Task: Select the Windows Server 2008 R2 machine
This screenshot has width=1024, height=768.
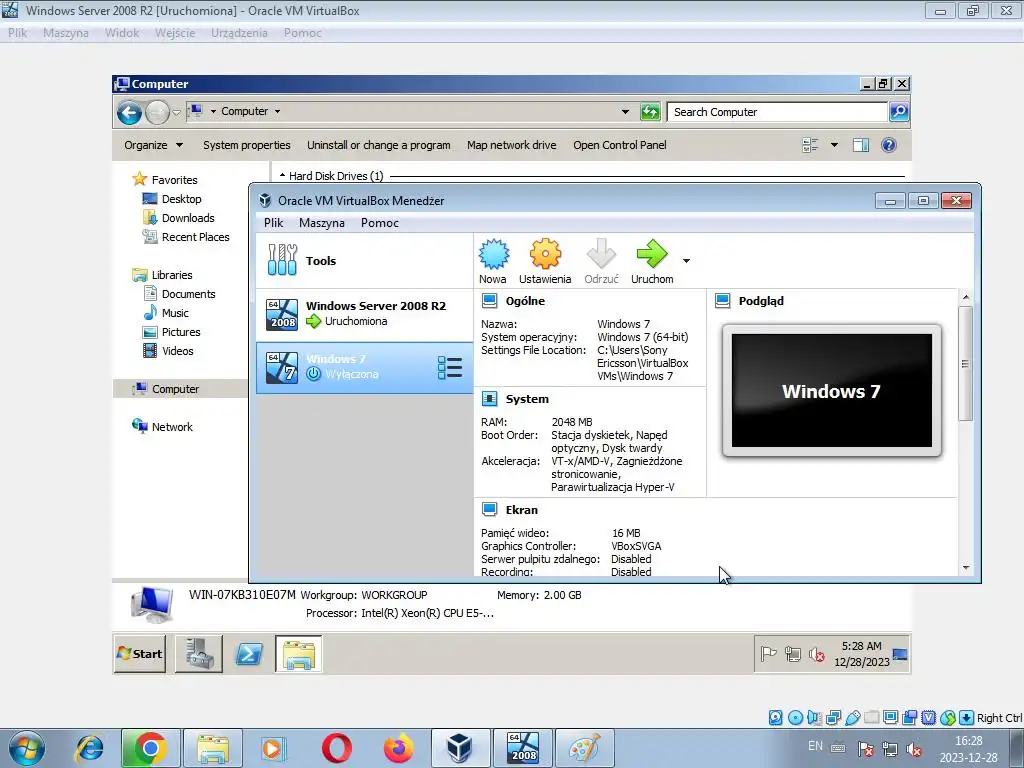Action: [364, 314]
